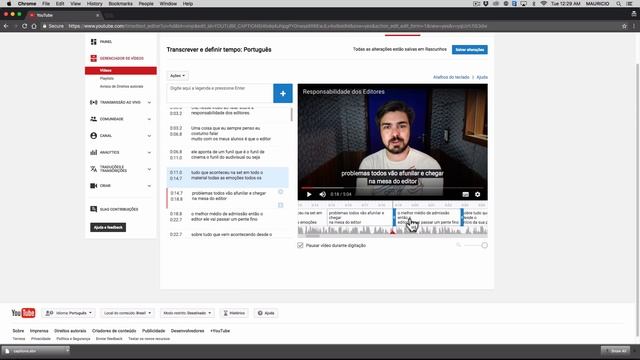
Task: Open the Ajuda link above the video
Action: (482, 77)
